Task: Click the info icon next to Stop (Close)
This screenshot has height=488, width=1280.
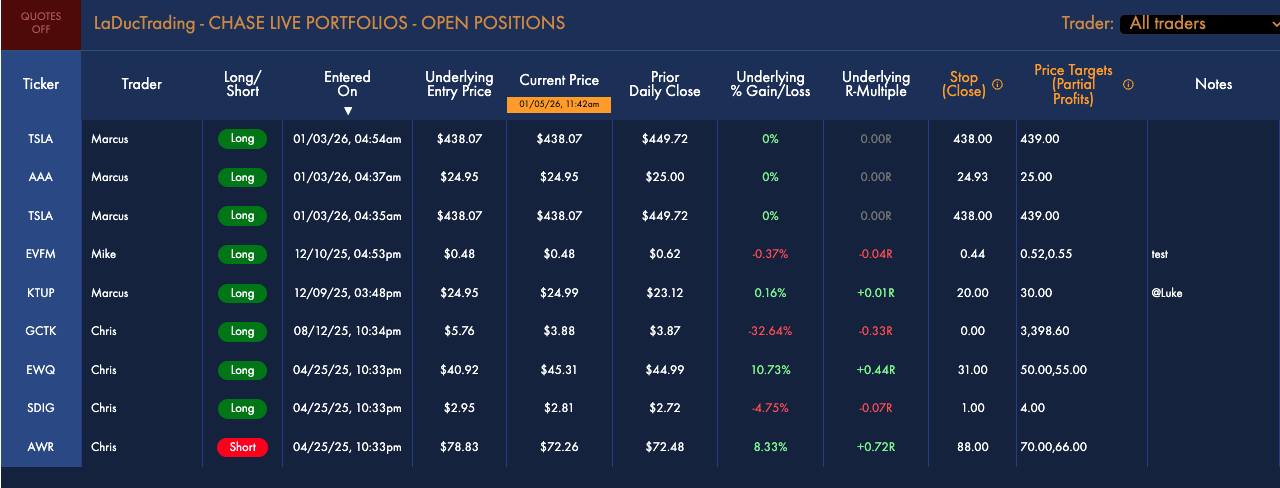Action: click(997, 85)
